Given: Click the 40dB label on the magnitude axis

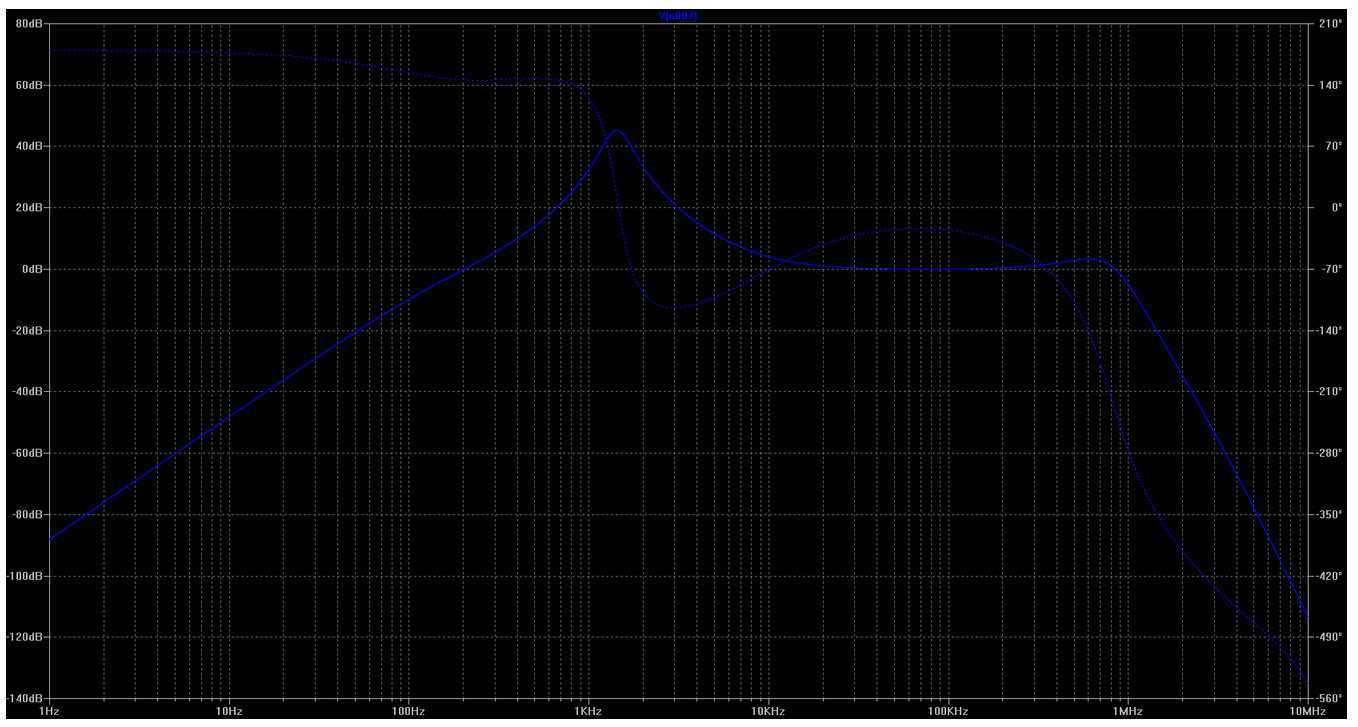Looking at the screenshot, I should coord(29,146).
